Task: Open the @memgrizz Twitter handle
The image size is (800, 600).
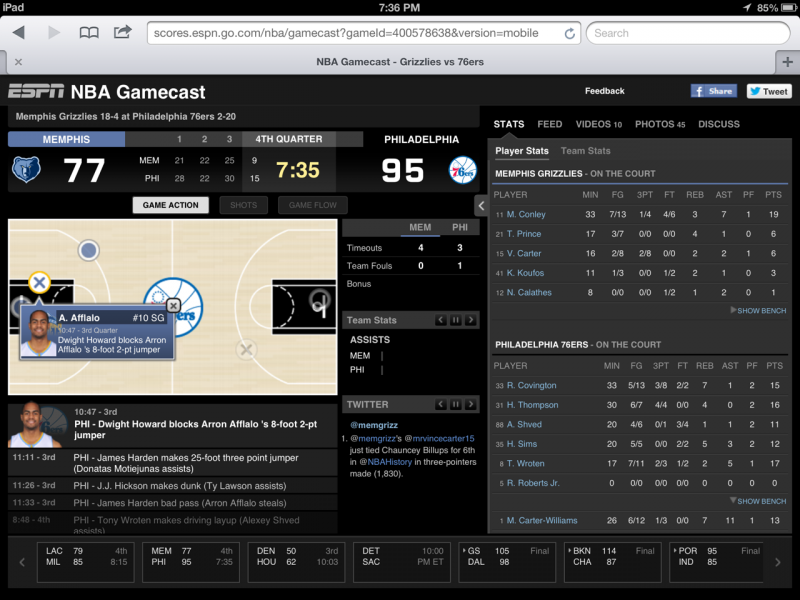Action: 374,425
